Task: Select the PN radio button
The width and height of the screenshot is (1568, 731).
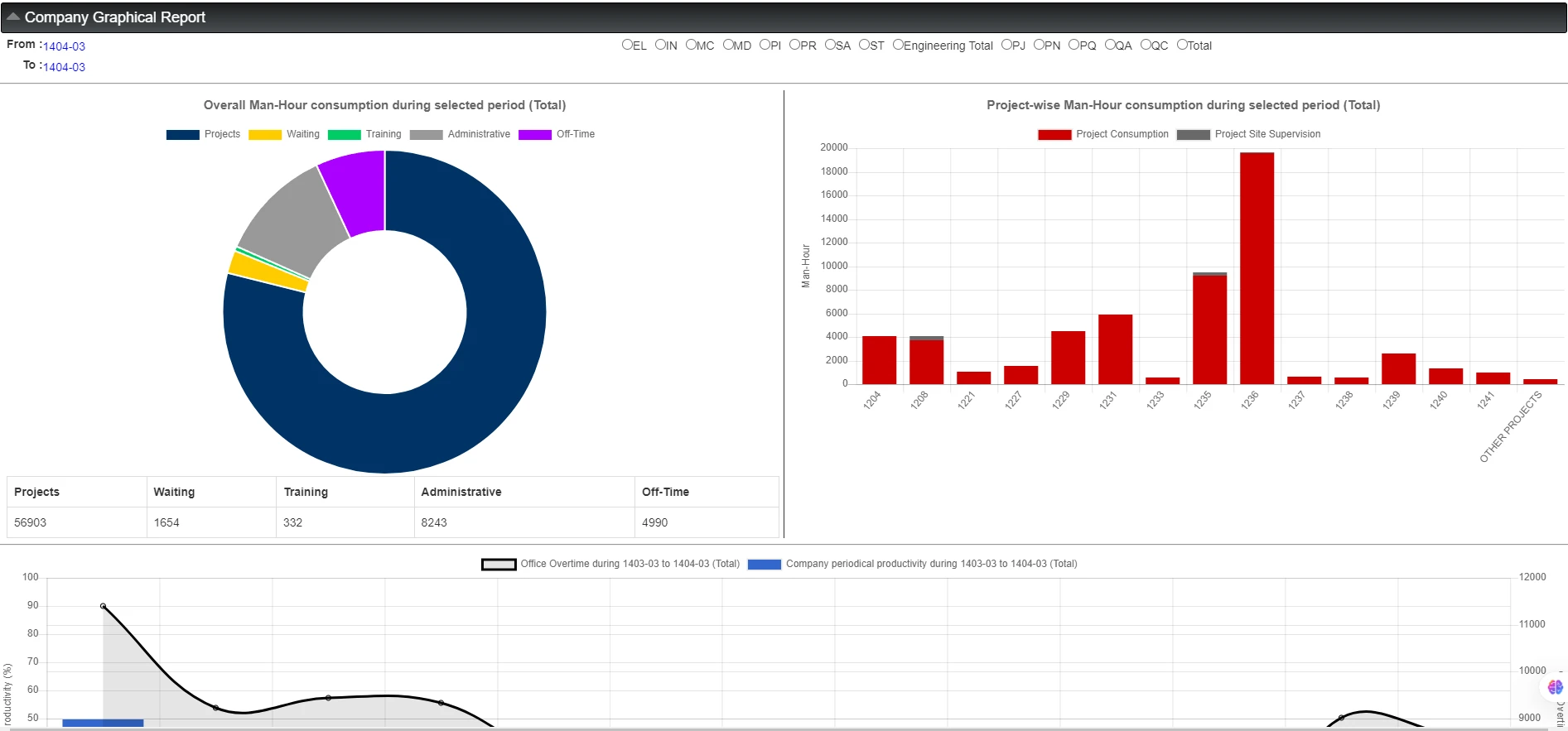Action: click(x=1039, y=45)
